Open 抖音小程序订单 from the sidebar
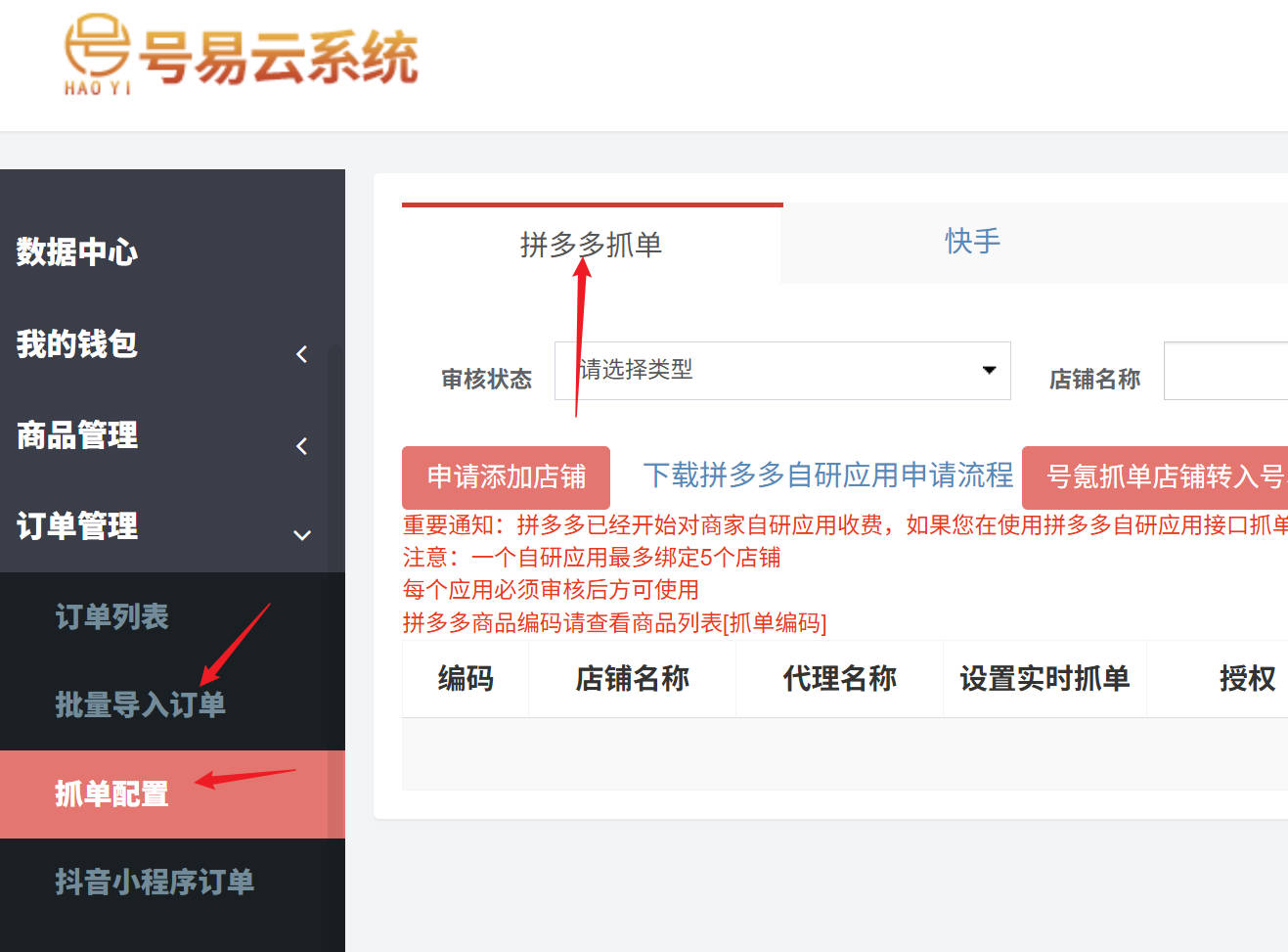The width and height of the screenshot is (1288, 952). click(x=155, y=882)
